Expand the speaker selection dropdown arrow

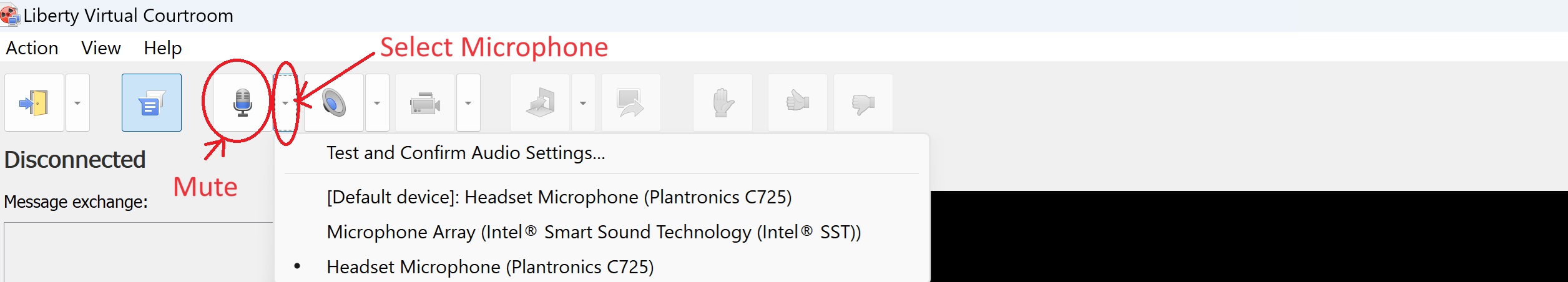click(377, 103)
